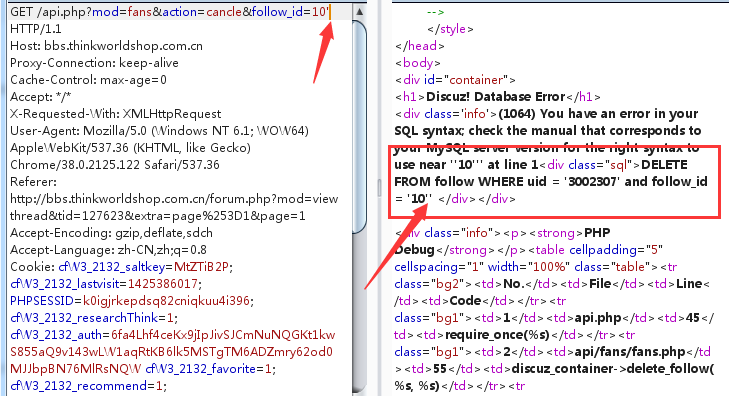Click the PHPSESSID cookie line
The image size is (729, 396).
132,301
